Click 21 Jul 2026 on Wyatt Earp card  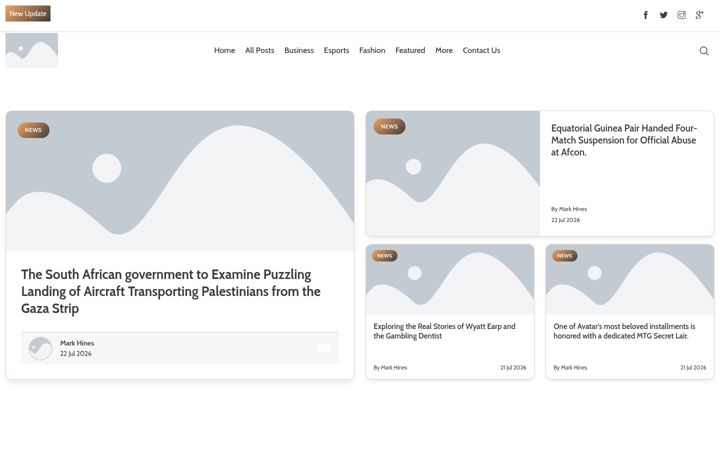(513, 368)
